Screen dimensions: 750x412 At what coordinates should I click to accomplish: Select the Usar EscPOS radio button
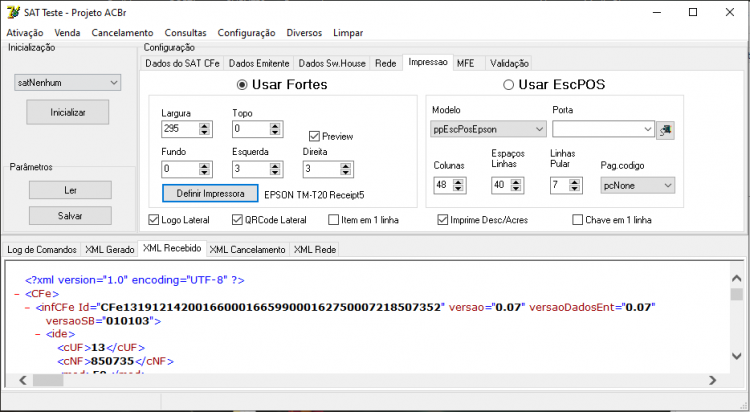click(508, 85)
